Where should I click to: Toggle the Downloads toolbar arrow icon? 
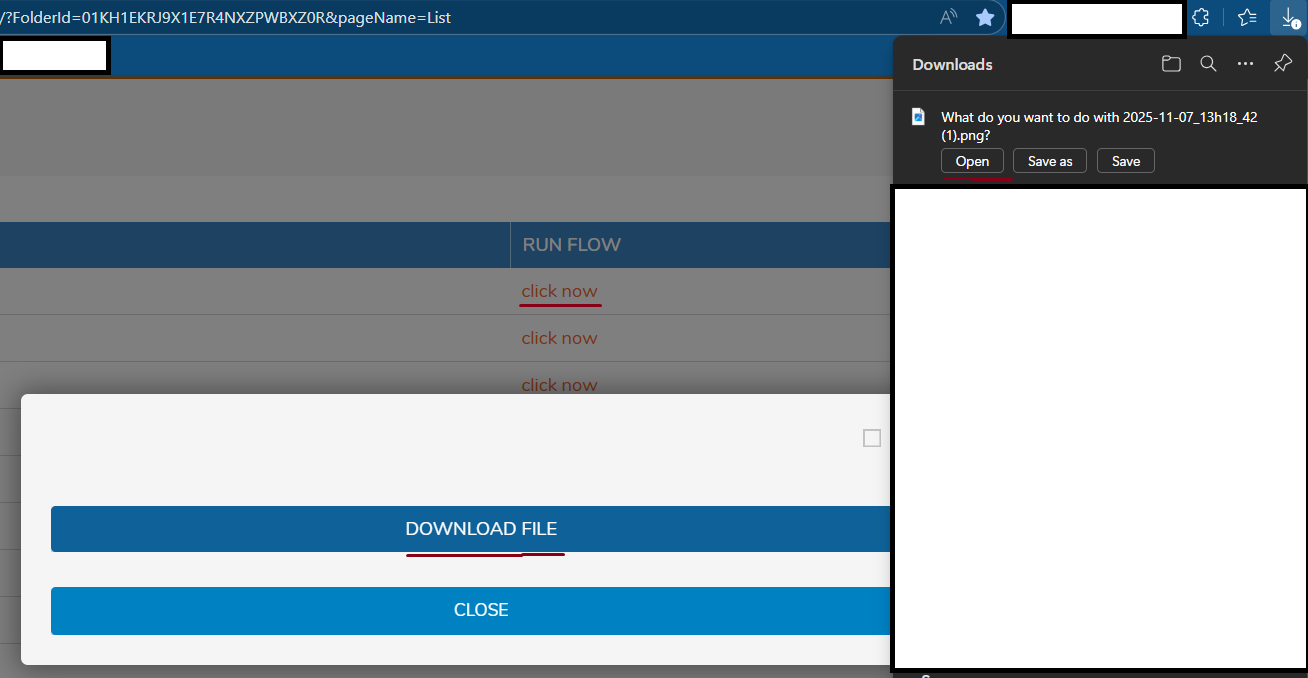click(1287, 17)
